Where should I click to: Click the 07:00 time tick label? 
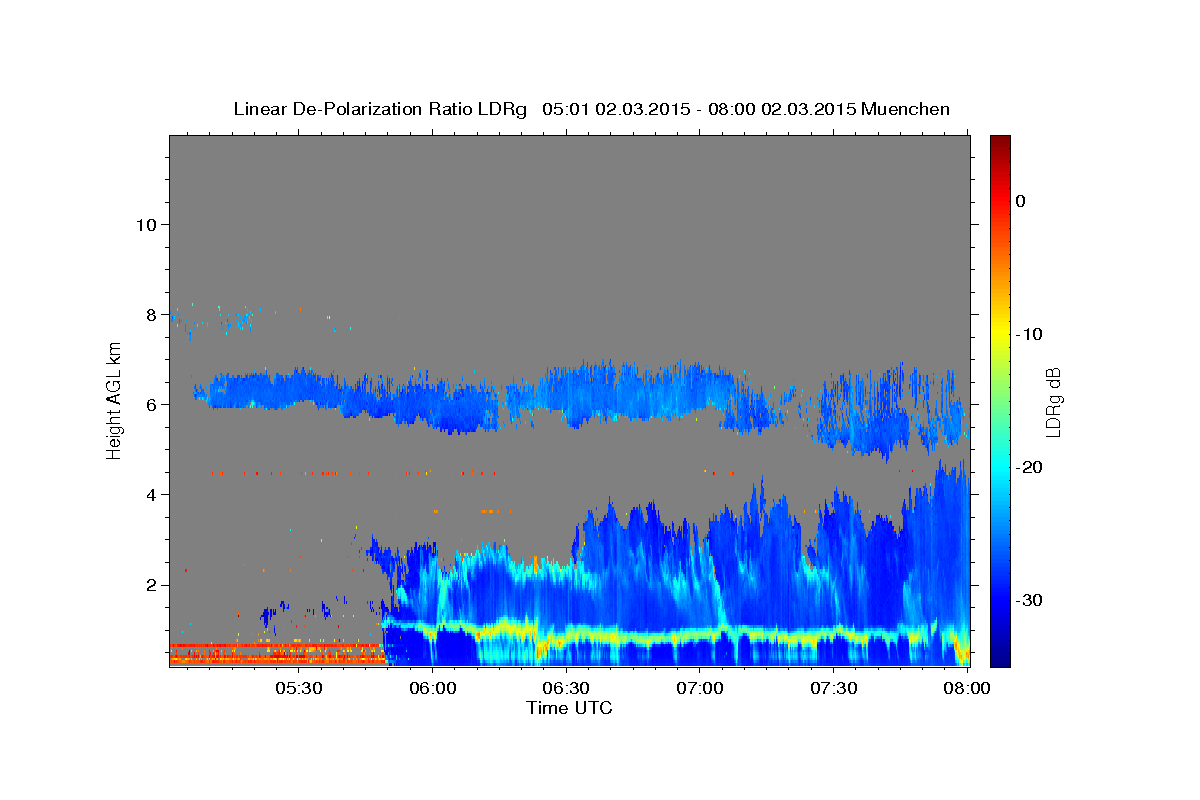pyautogui.click(x=700, y=688)
